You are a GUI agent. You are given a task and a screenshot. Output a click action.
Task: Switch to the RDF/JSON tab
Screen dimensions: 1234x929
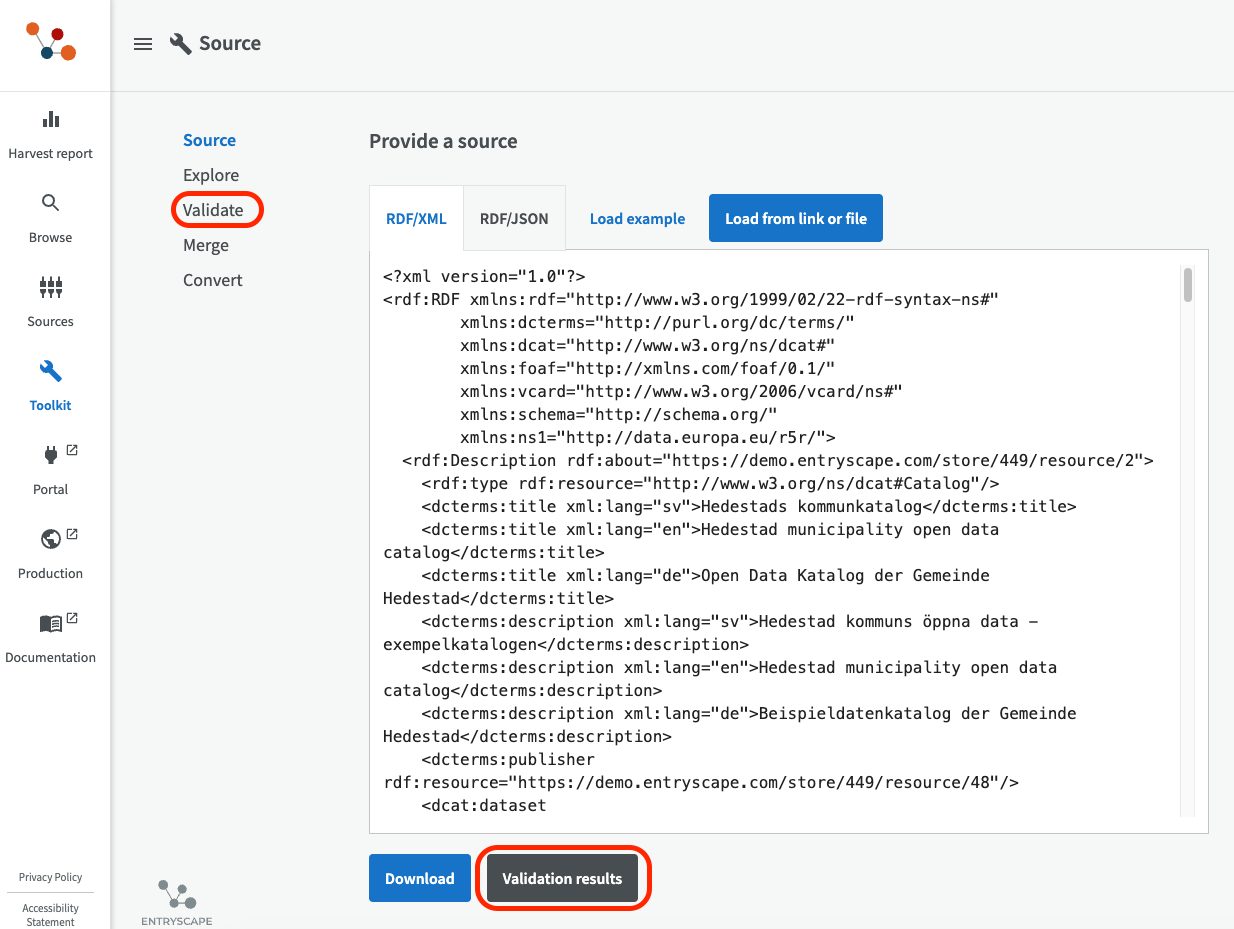click(514, 218)
